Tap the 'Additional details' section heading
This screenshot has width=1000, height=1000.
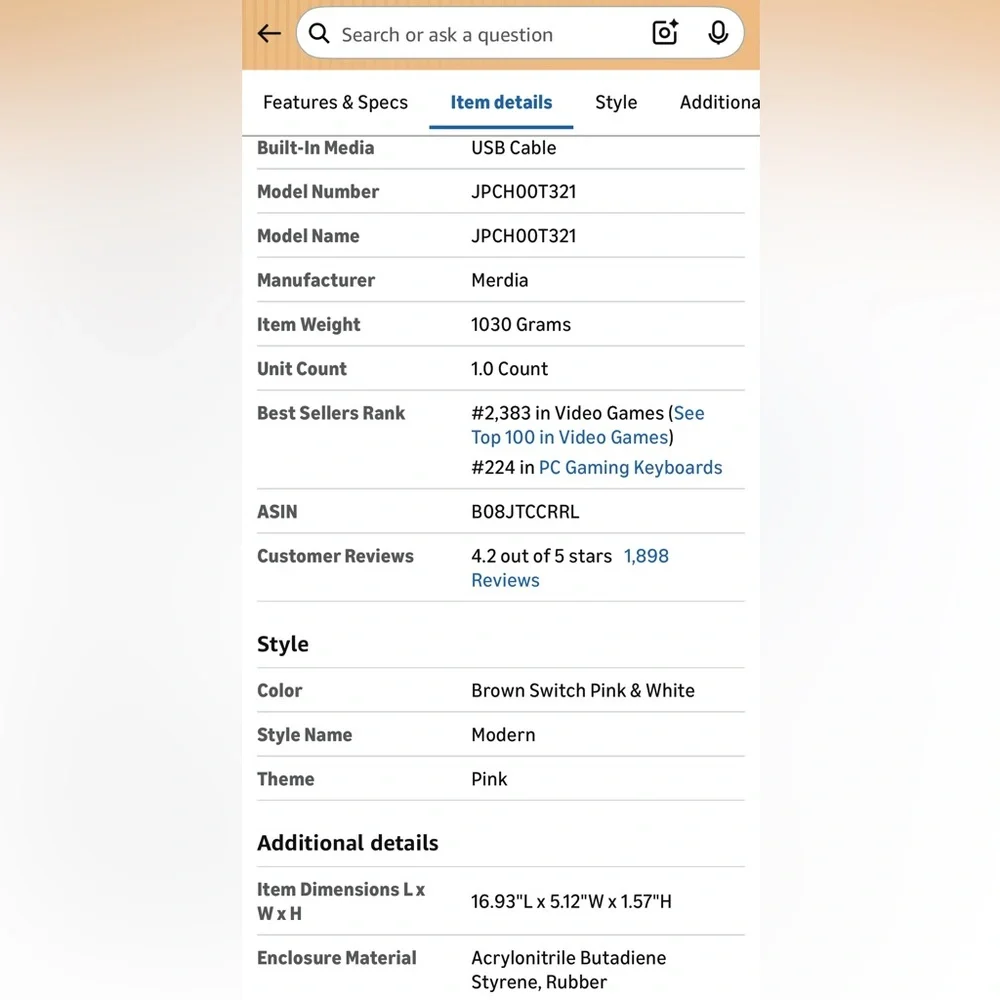point(348,842)
